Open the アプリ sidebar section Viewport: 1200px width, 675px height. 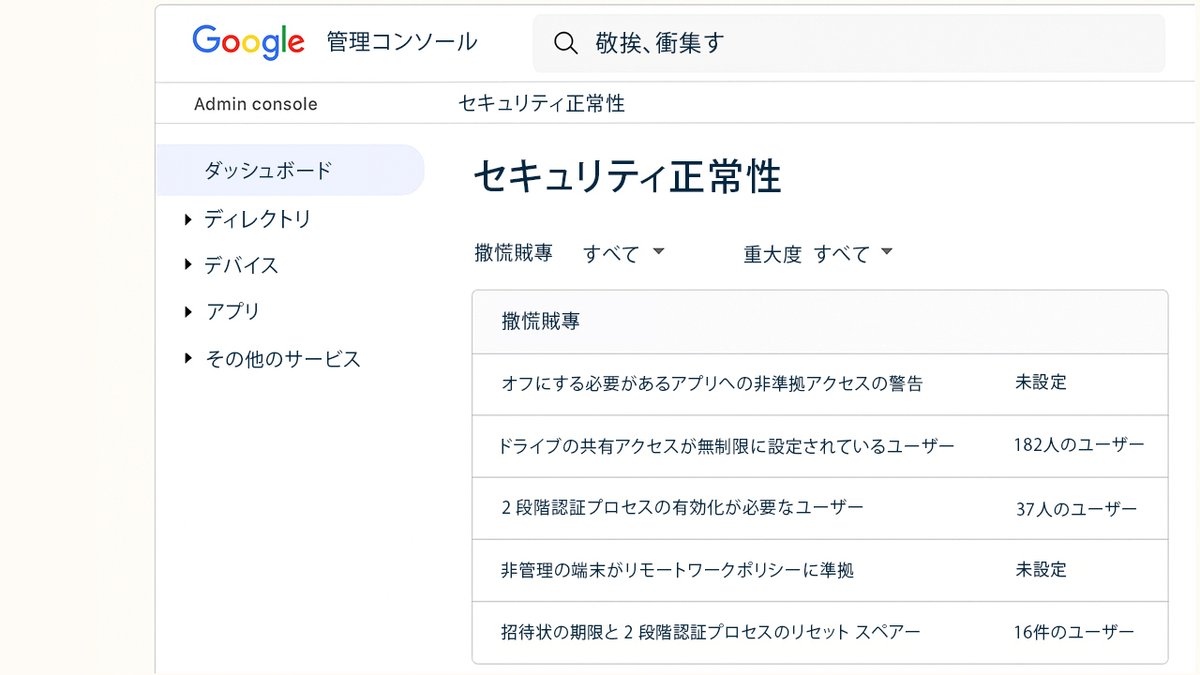[x=232, y=311]
